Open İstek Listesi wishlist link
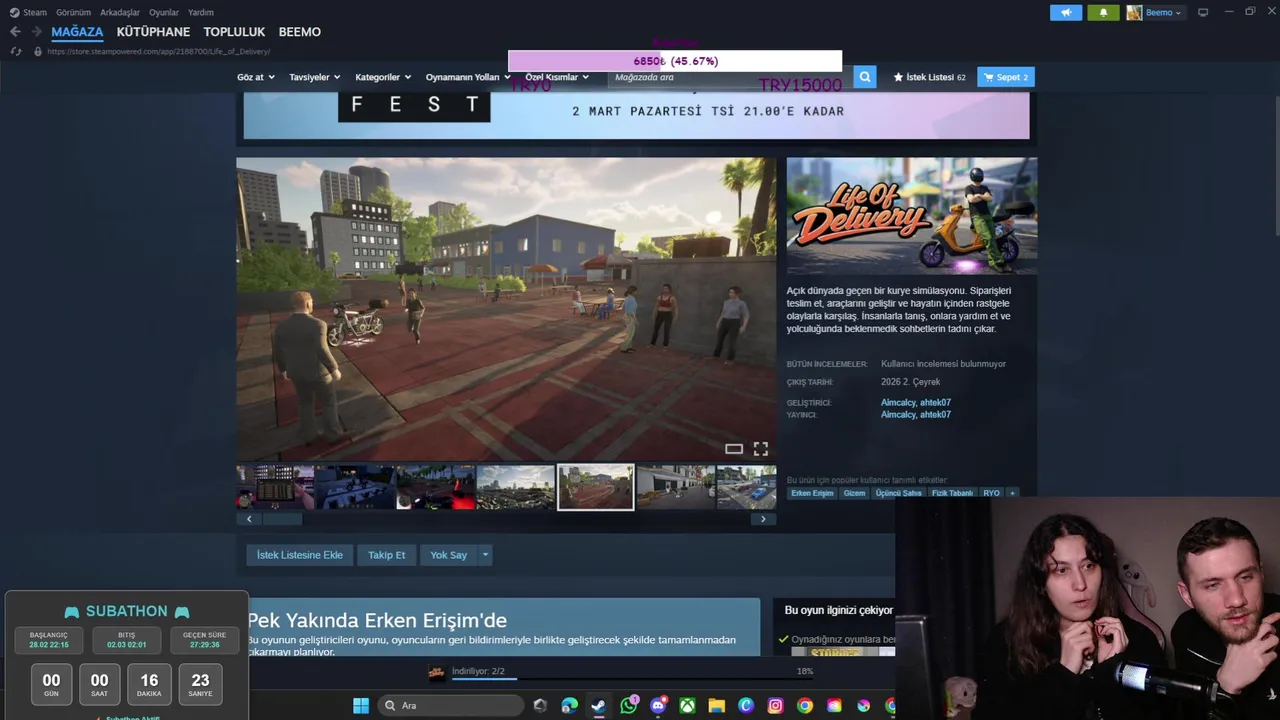Image resolution: width=1280 pixels, height=720 pixels. (x=929, y=77)
